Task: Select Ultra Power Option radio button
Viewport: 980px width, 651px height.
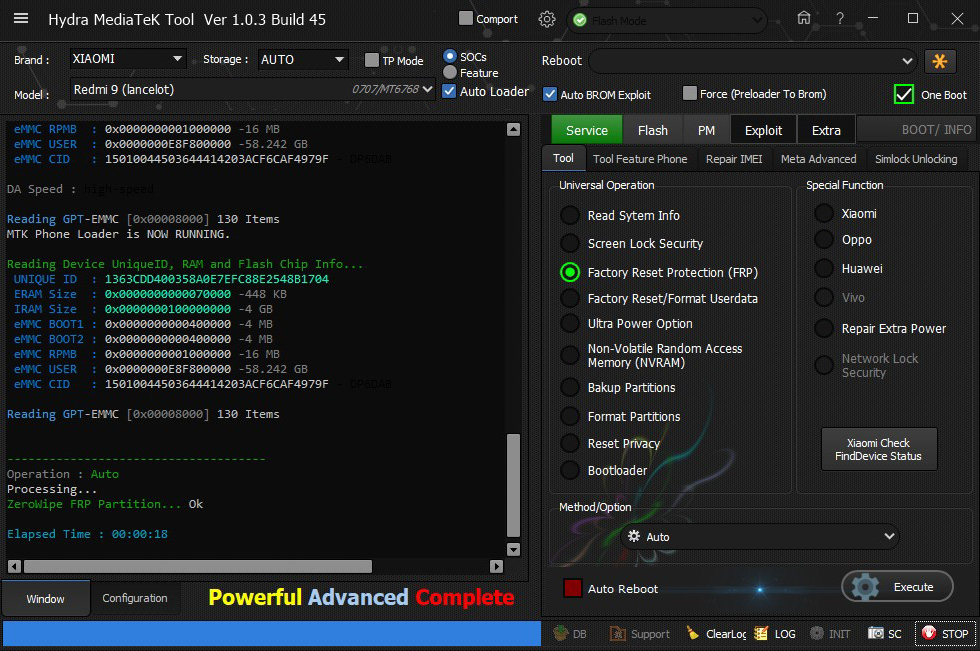Action: 569,323
